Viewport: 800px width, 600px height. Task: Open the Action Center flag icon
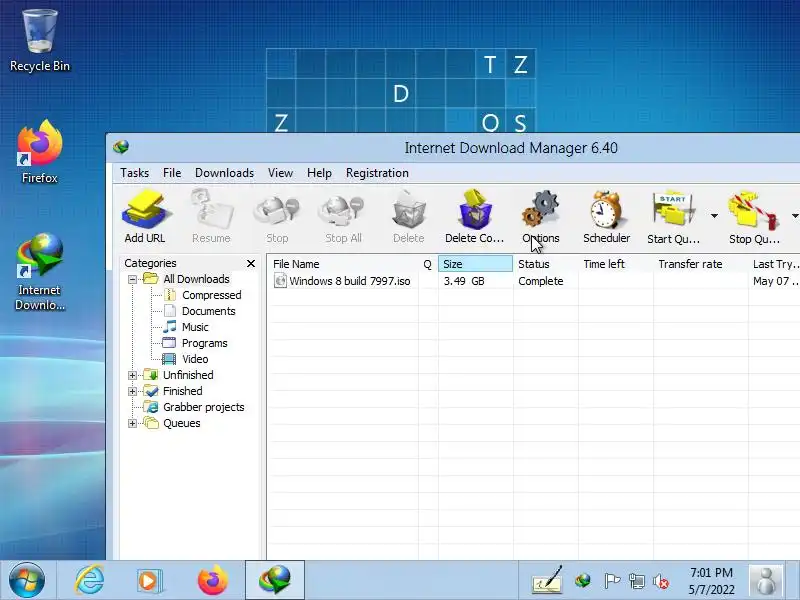(x=612, y=580)
